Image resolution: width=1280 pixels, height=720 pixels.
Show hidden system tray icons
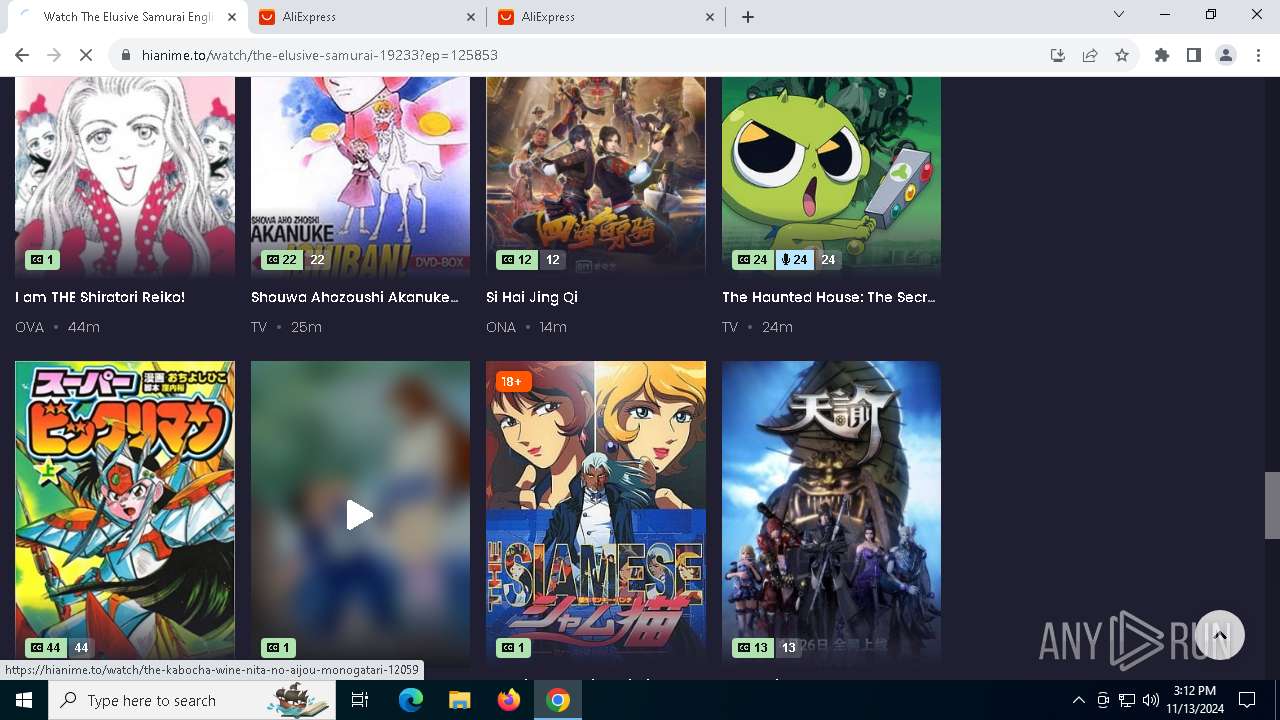click(1078, 700)
